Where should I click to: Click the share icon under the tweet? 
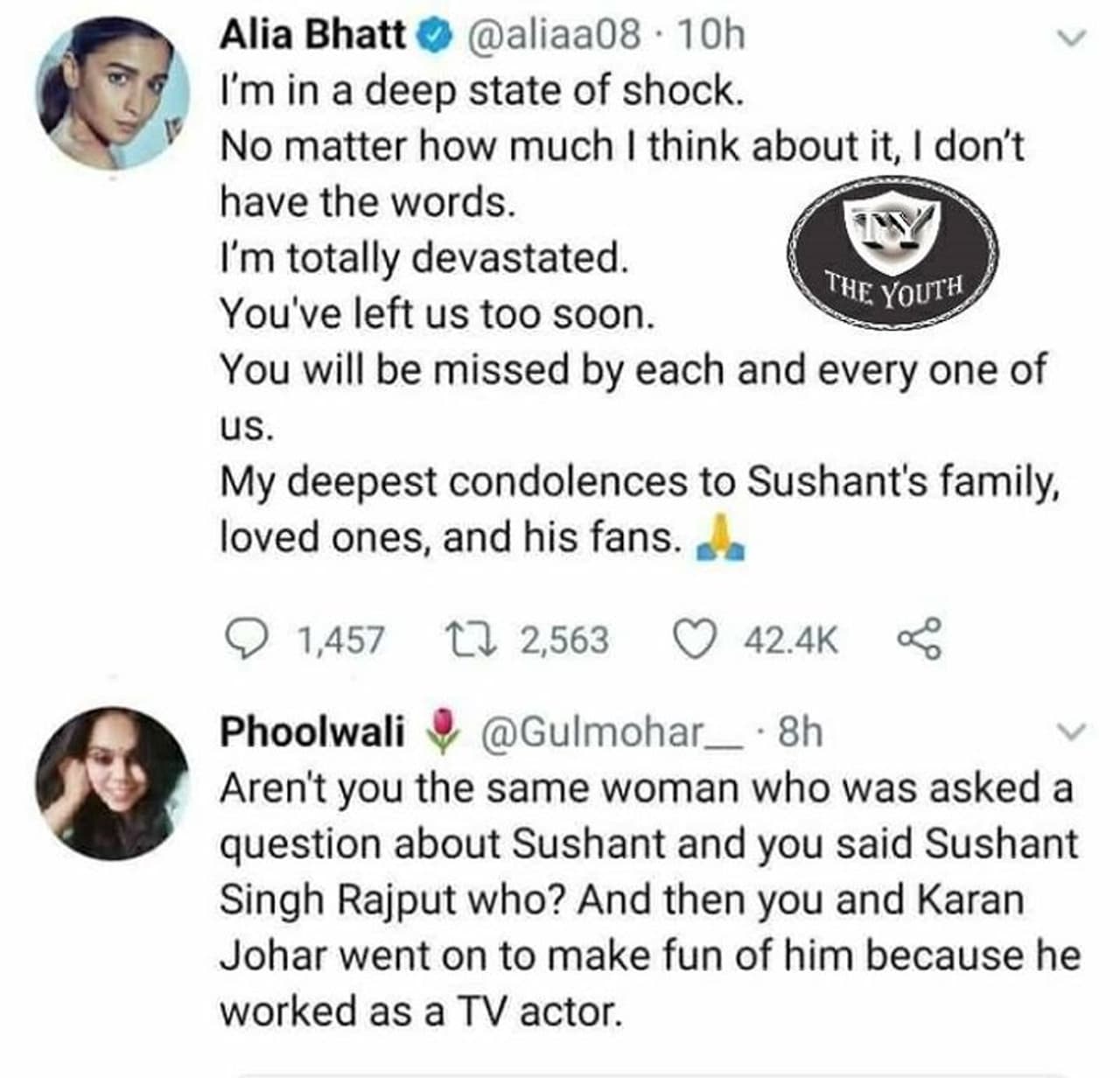pos(918,640)
